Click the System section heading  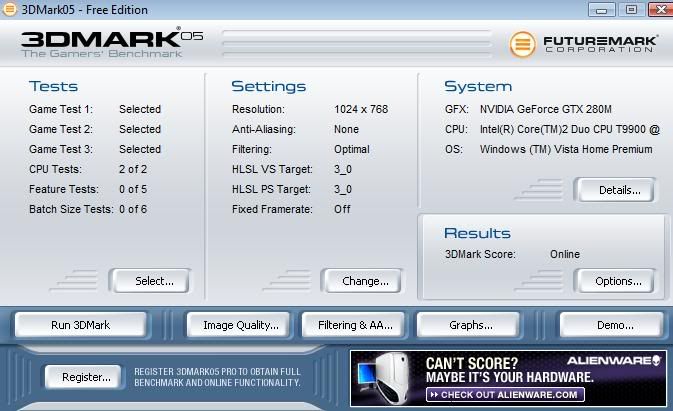tap(478, 86)
